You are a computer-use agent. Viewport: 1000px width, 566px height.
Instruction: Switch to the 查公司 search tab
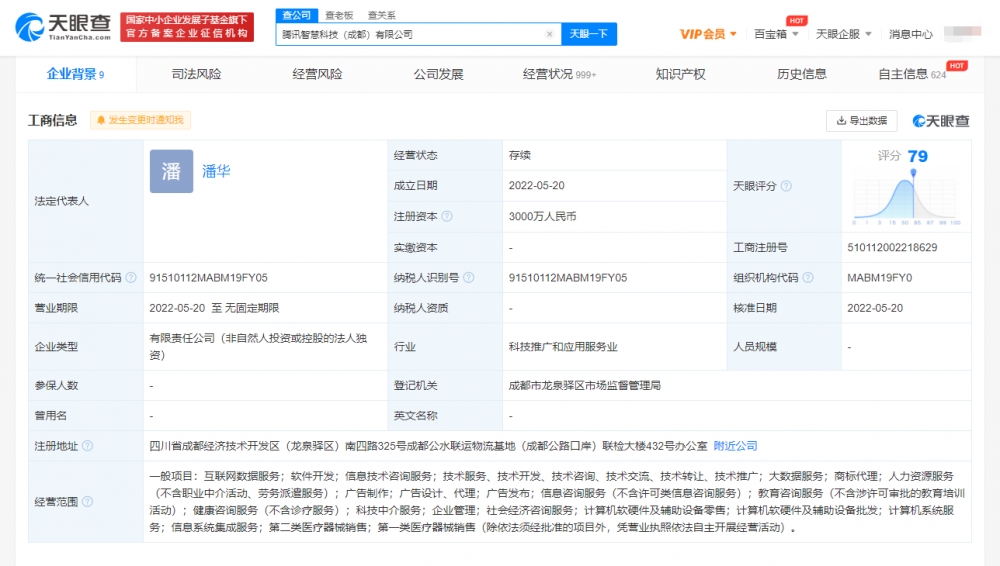297,15
